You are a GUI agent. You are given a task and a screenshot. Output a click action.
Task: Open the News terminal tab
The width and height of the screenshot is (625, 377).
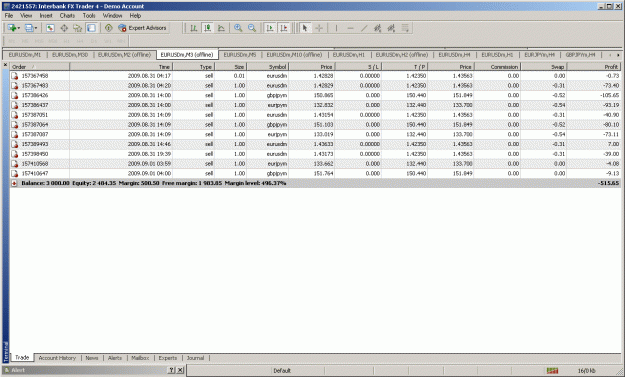(92, 358)
